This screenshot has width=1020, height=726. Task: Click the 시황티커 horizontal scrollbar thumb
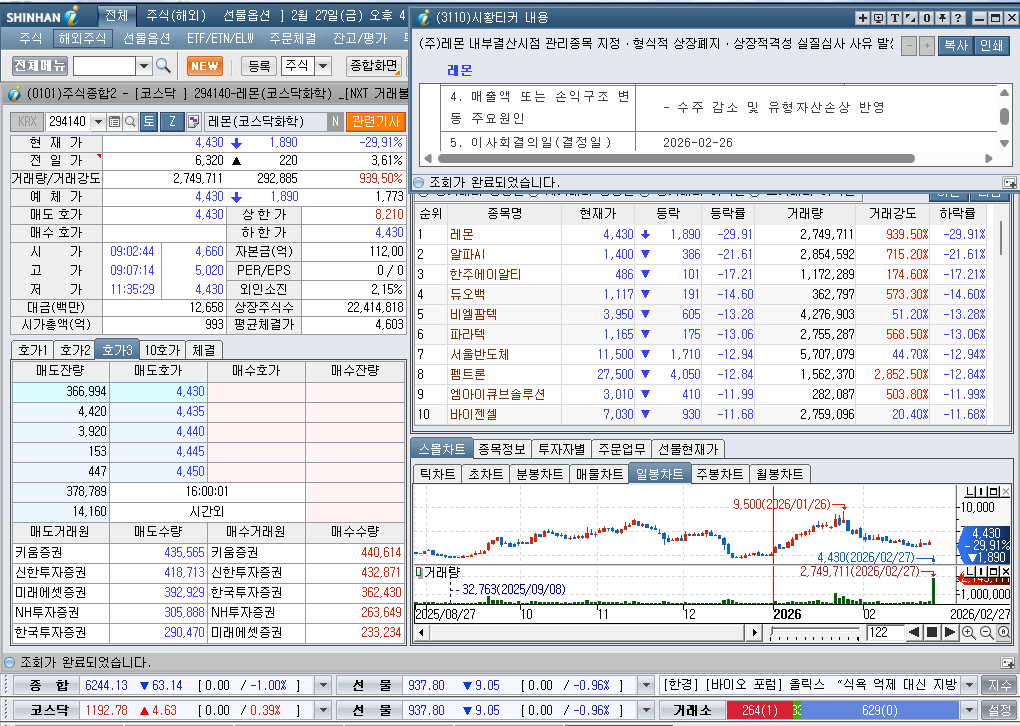tap(677, 158)
